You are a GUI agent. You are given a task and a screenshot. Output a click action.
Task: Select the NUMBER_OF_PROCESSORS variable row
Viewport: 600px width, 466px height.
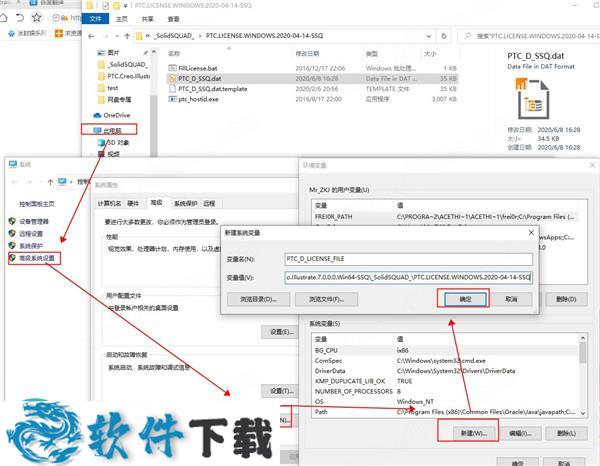point(446,391)
